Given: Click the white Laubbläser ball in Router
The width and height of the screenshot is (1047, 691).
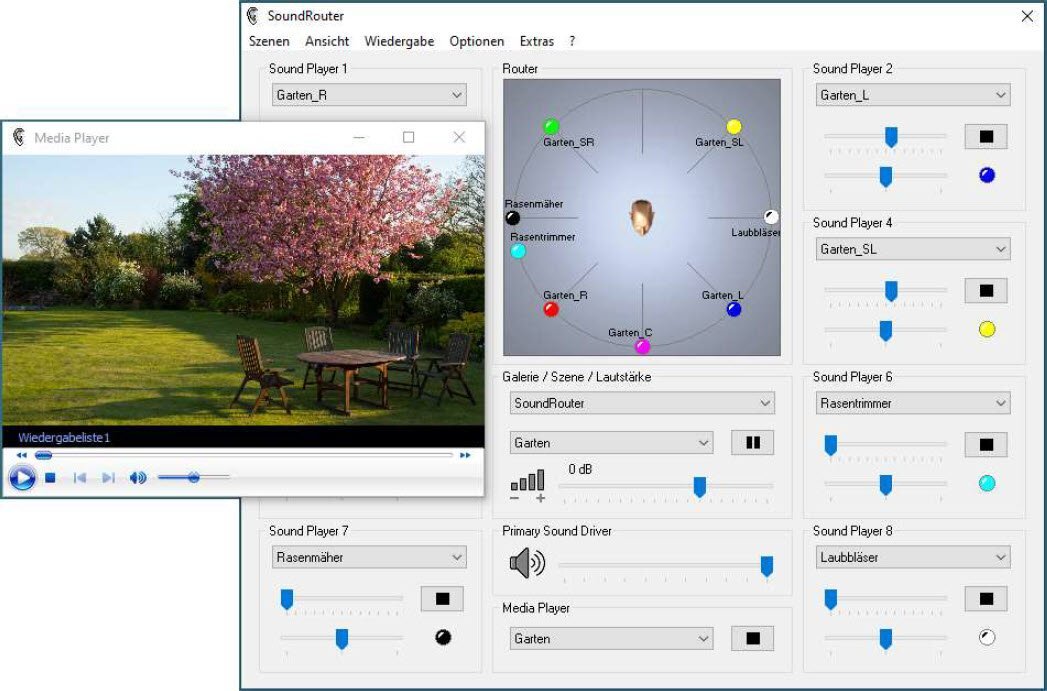Looking at the screenshot, I should point(771,217).
